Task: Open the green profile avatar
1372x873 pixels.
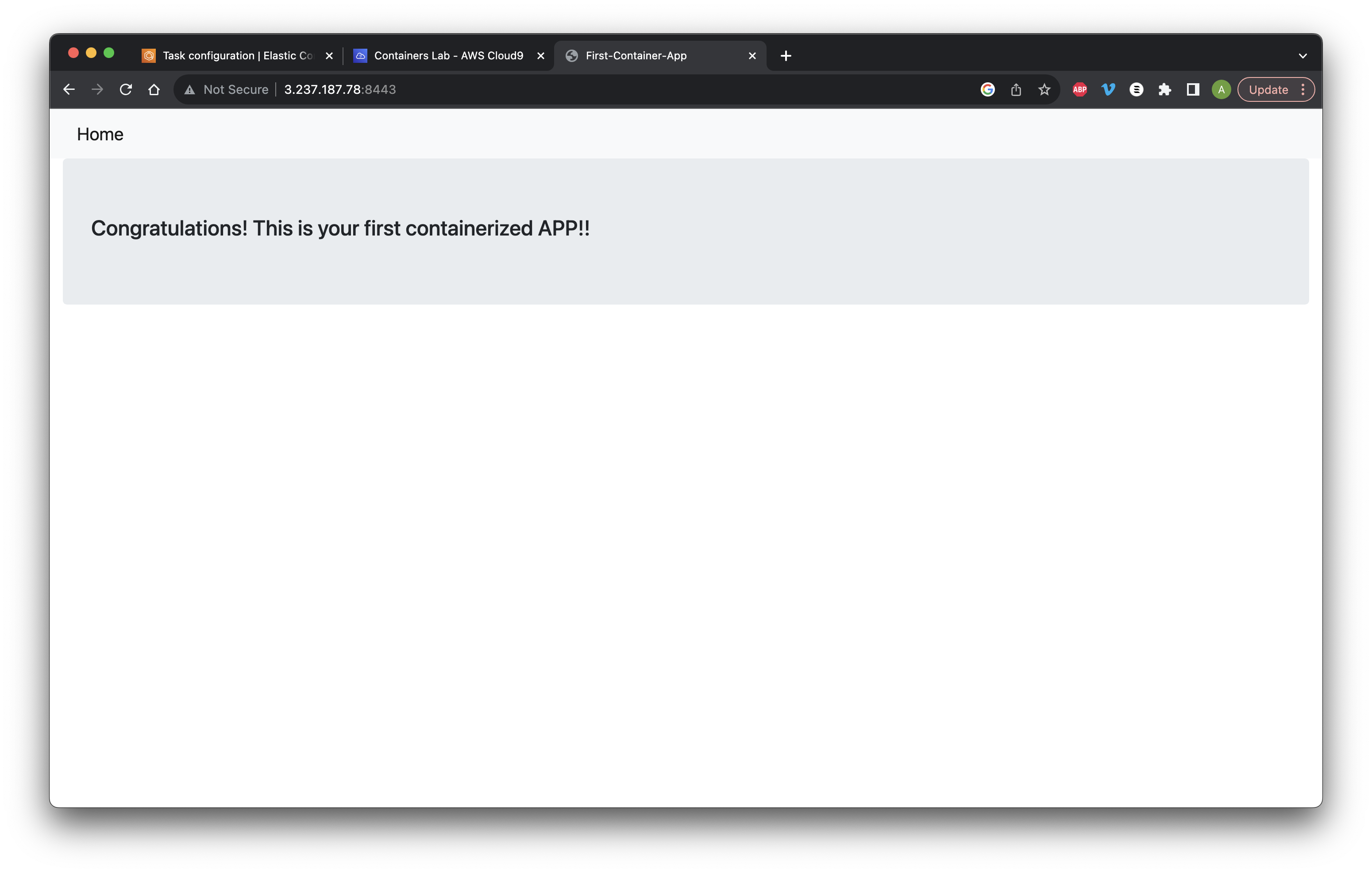Action: [x=1221, y=89]
